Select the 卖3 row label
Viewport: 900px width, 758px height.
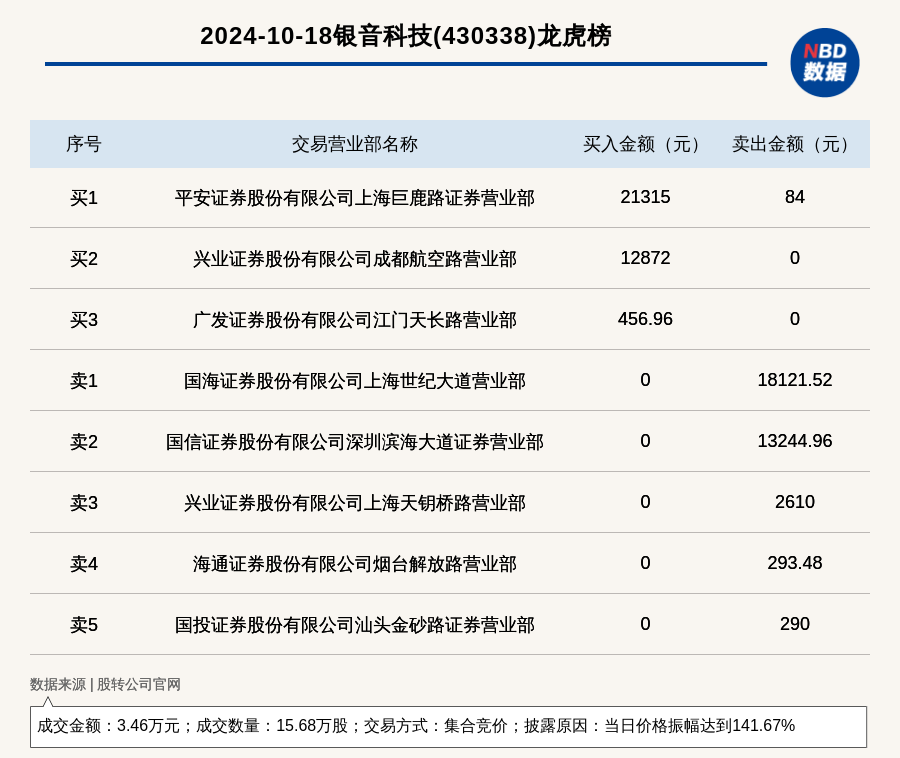click(x=84, y=503)
